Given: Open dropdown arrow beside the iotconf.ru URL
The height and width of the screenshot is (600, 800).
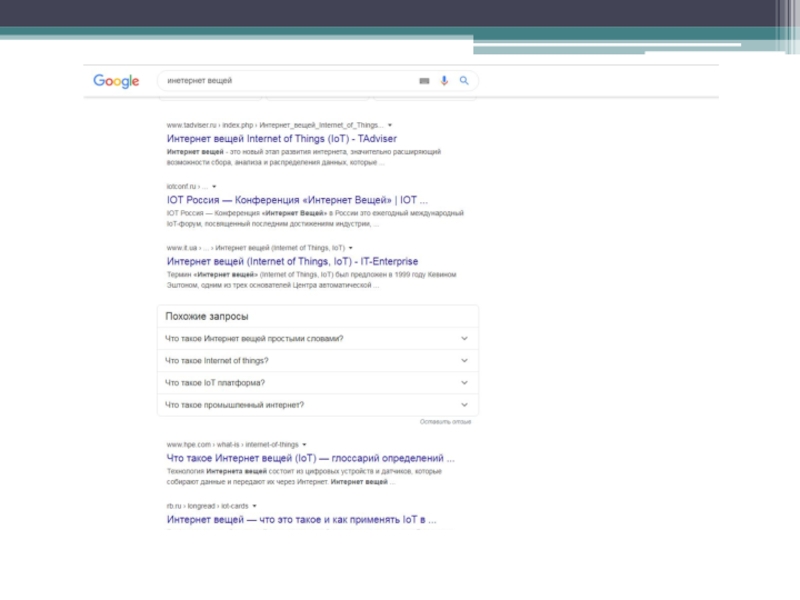Looking at the screenshot, I should click(214, 187).
